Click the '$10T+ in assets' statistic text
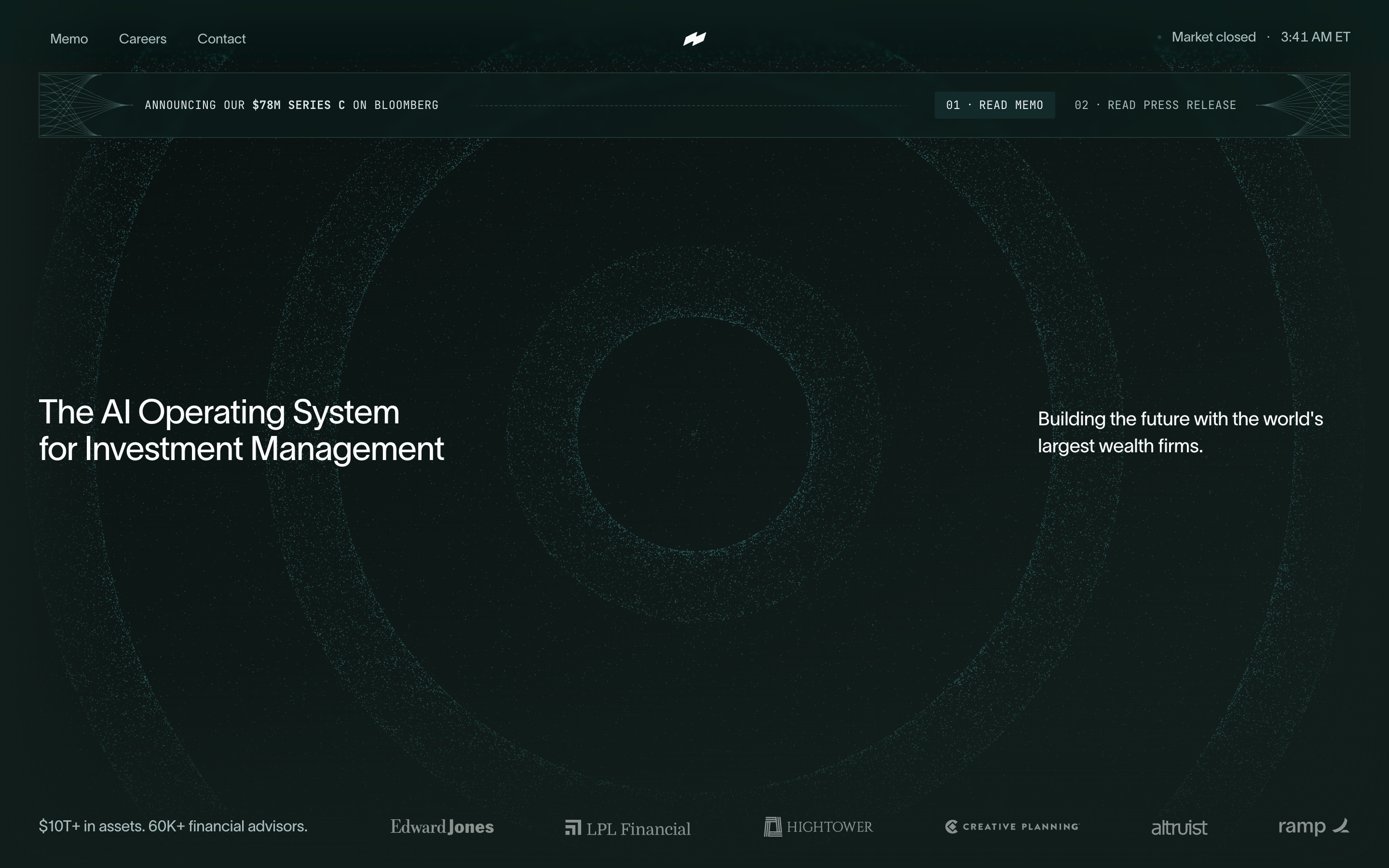This screenshot has height=868, width=1389. [x=173, y=826]
